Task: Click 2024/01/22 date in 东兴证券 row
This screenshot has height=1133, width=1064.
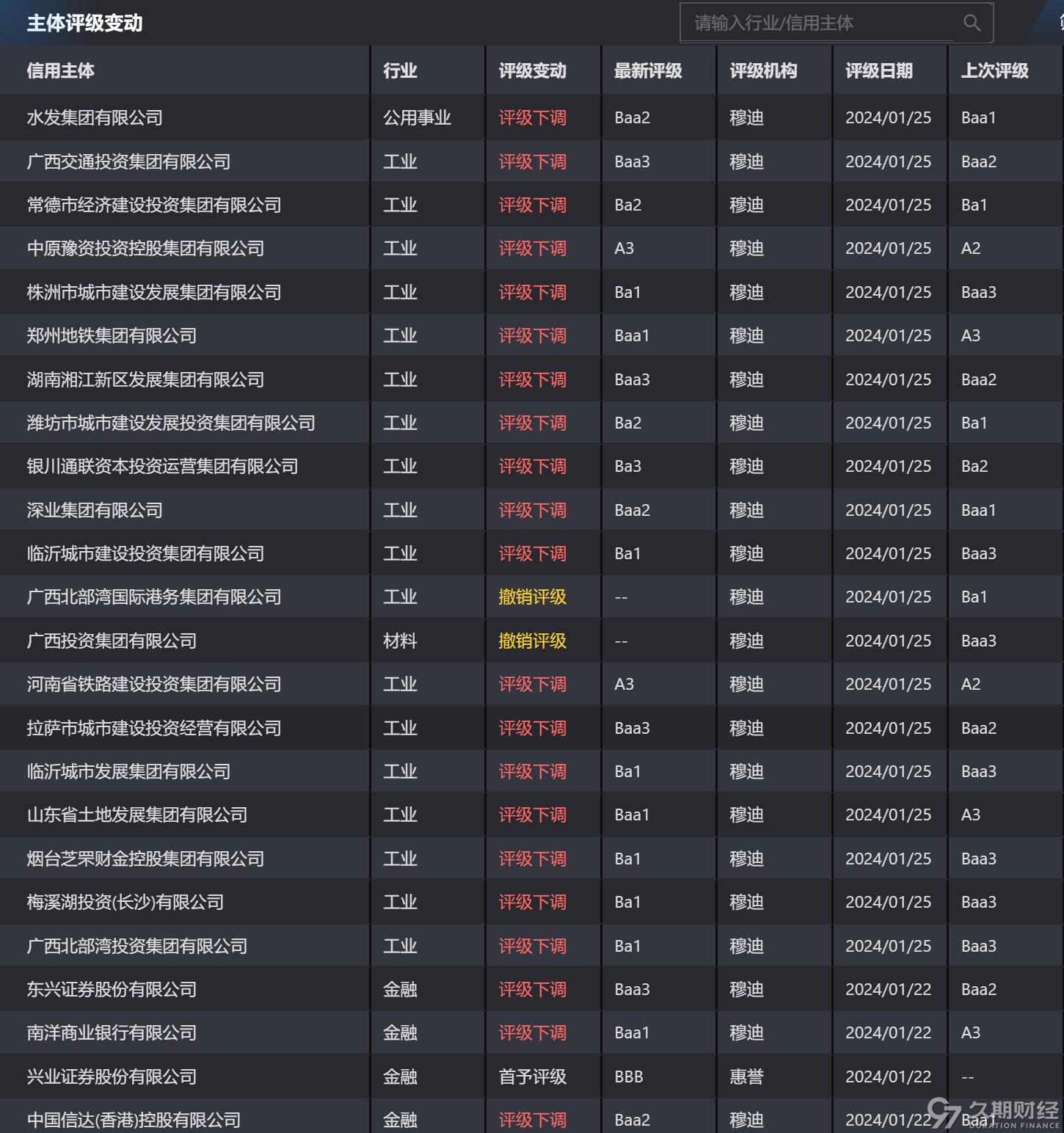Action: (x=888, y=989)
